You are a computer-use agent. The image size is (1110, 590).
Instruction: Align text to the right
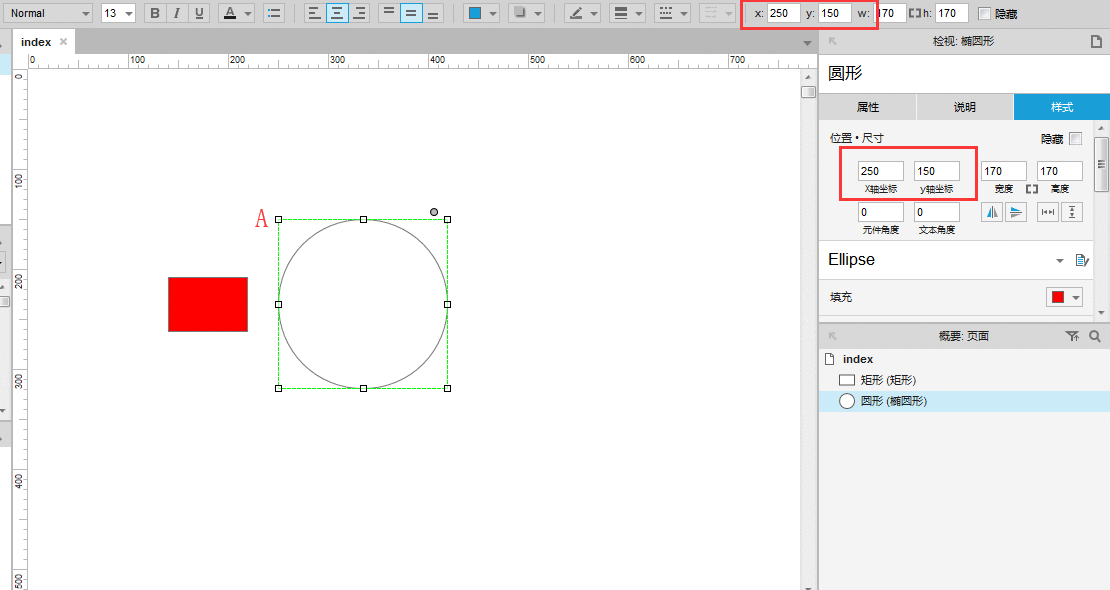[x=360, y=13]
